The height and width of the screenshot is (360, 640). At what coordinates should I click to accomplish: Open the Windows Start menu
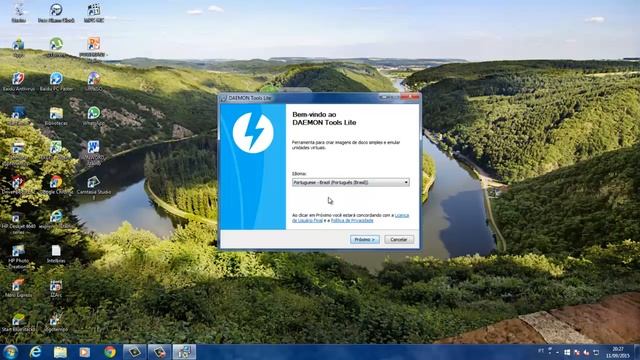click(x=10, y=352)
